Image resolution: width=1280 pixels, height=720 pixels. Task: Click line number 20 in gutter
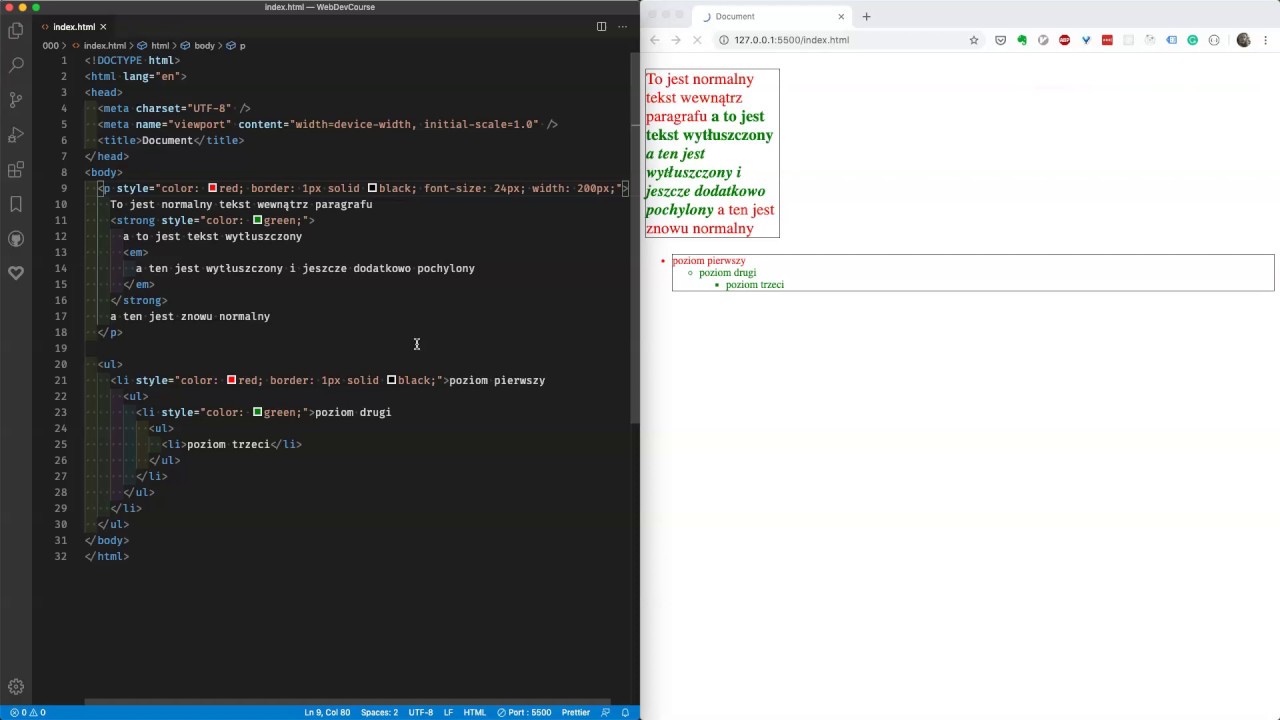61,364
